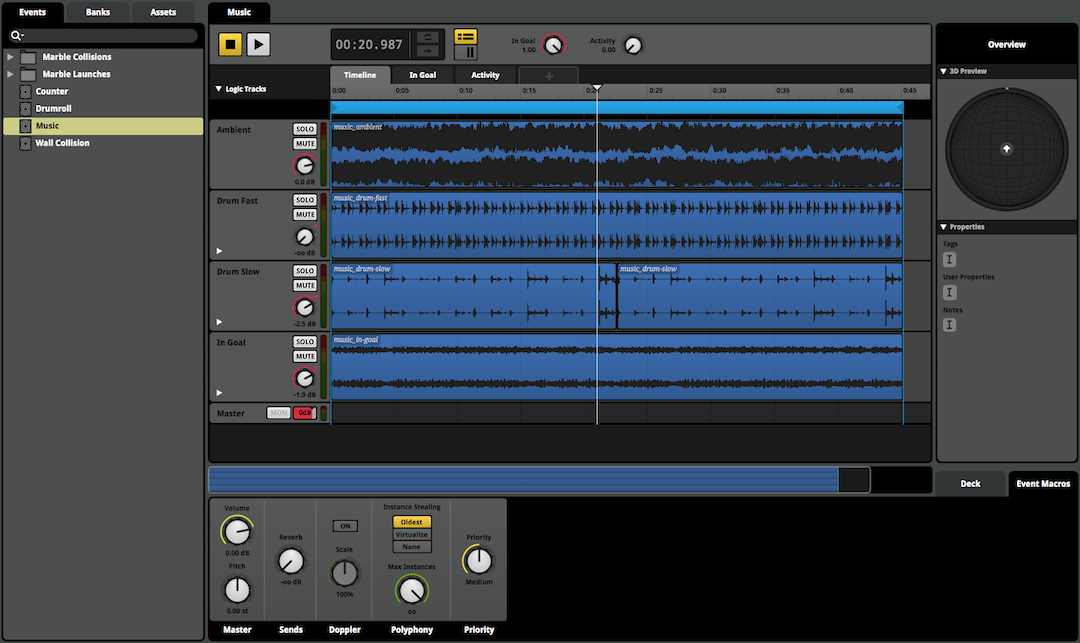Switch to the Deck tab
1080x643 pixels.
[x=970, y=483]
